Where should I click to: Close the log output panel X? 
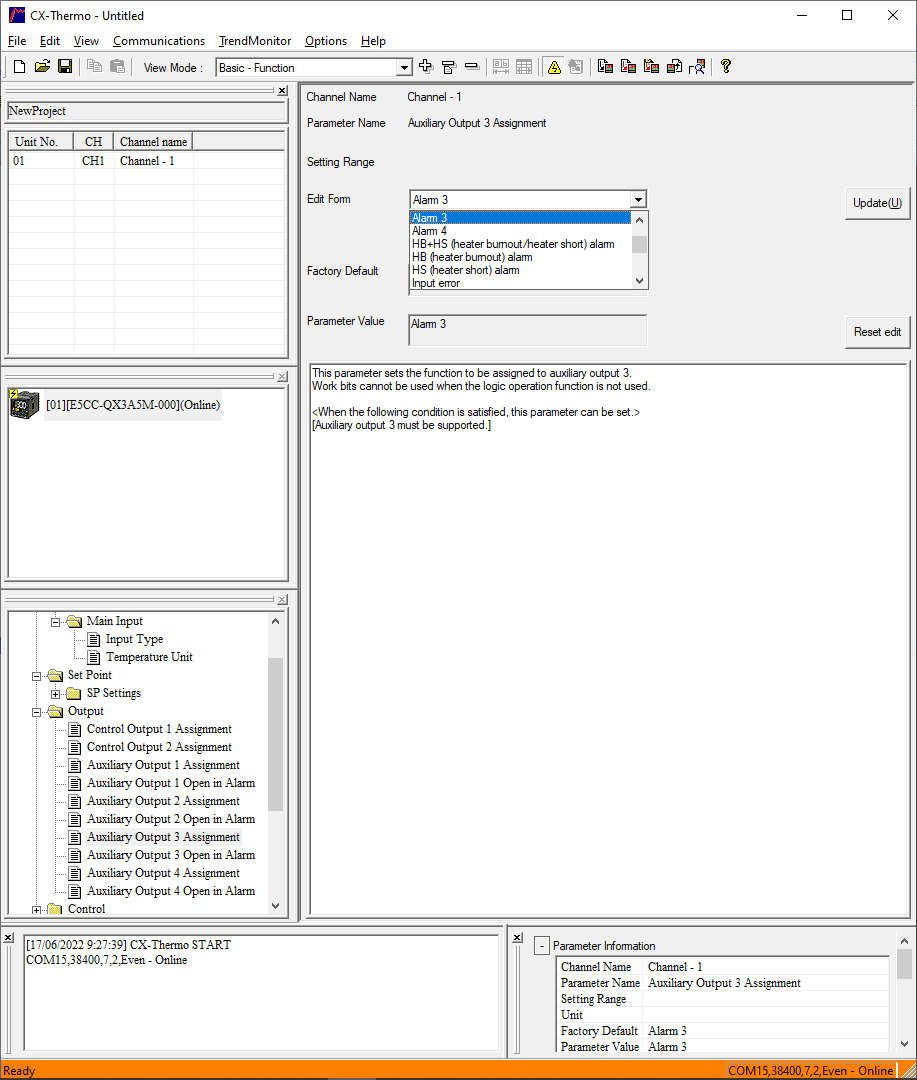click(8, 937)
